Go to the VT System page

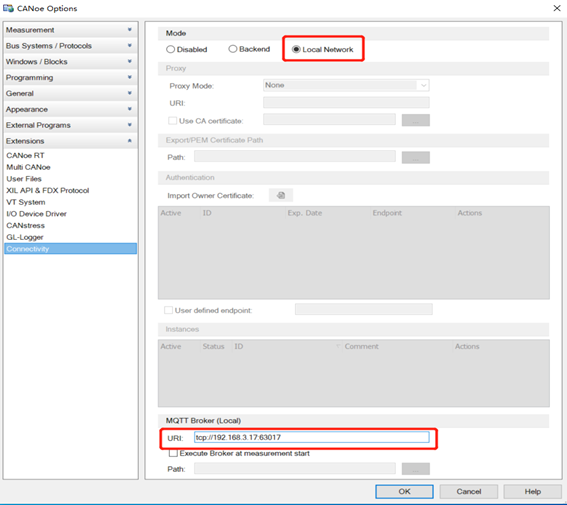tap(26, 202)
